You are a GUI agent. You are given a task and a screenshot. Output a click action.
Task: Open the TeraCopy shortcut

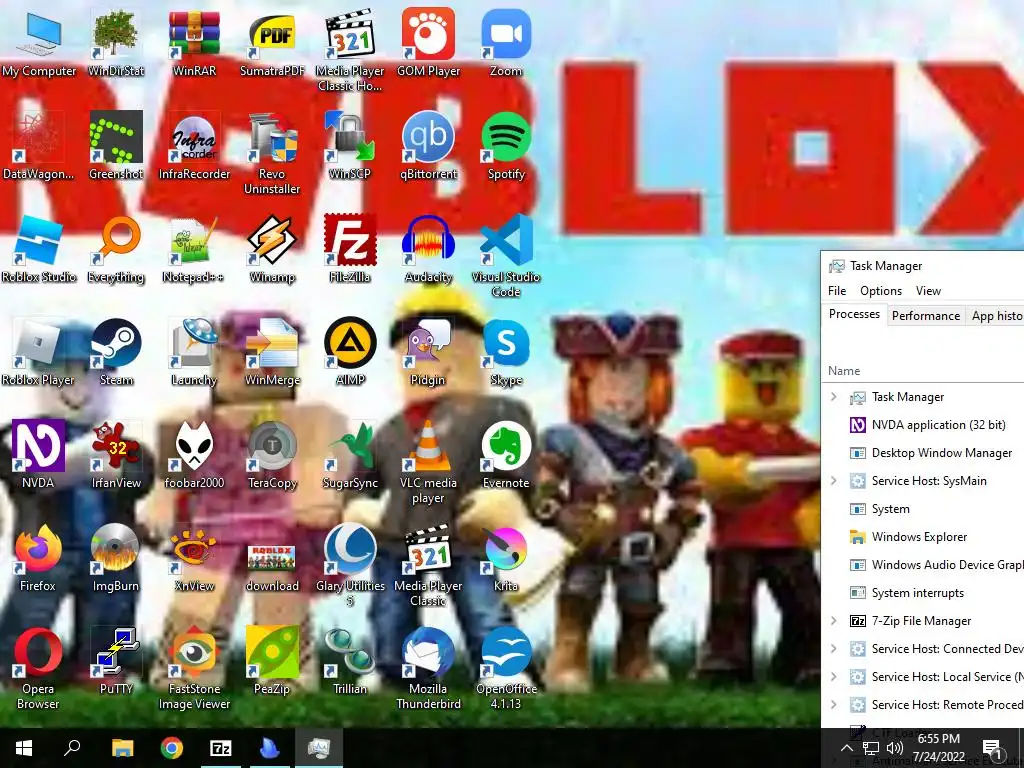coord(272,455)
